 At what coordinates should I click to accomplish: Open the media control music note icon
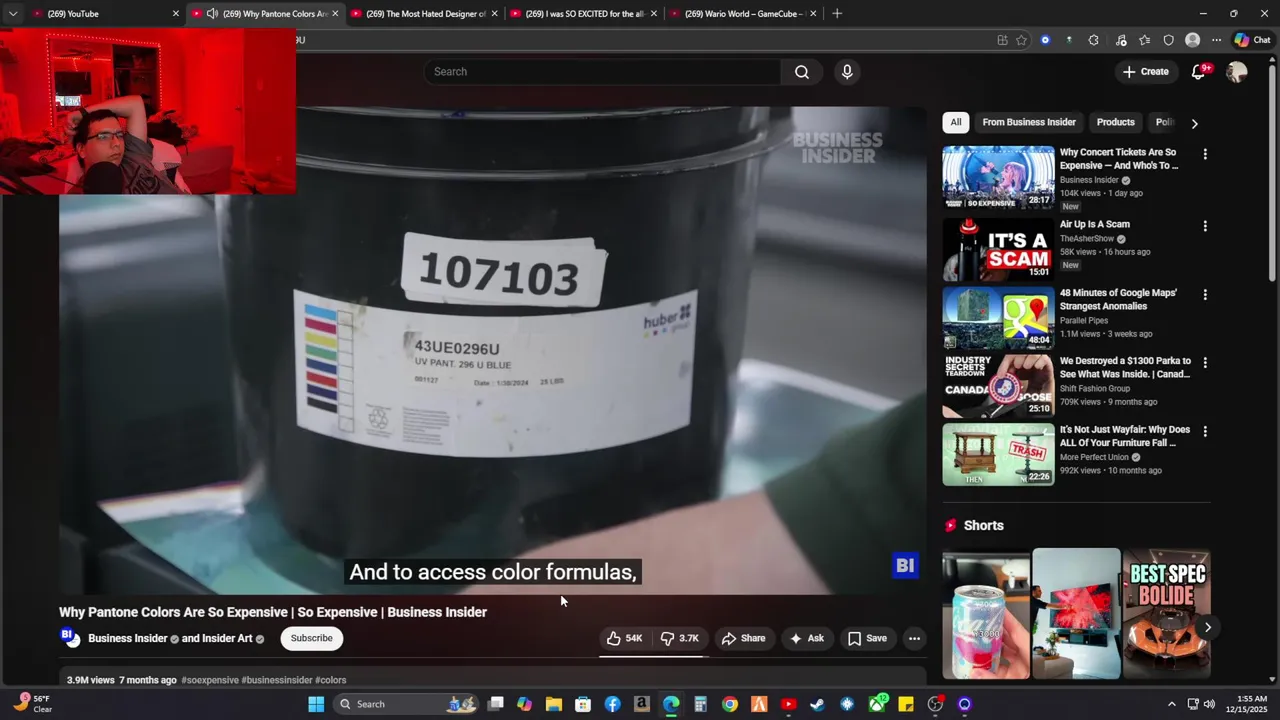coord(1120,40)
